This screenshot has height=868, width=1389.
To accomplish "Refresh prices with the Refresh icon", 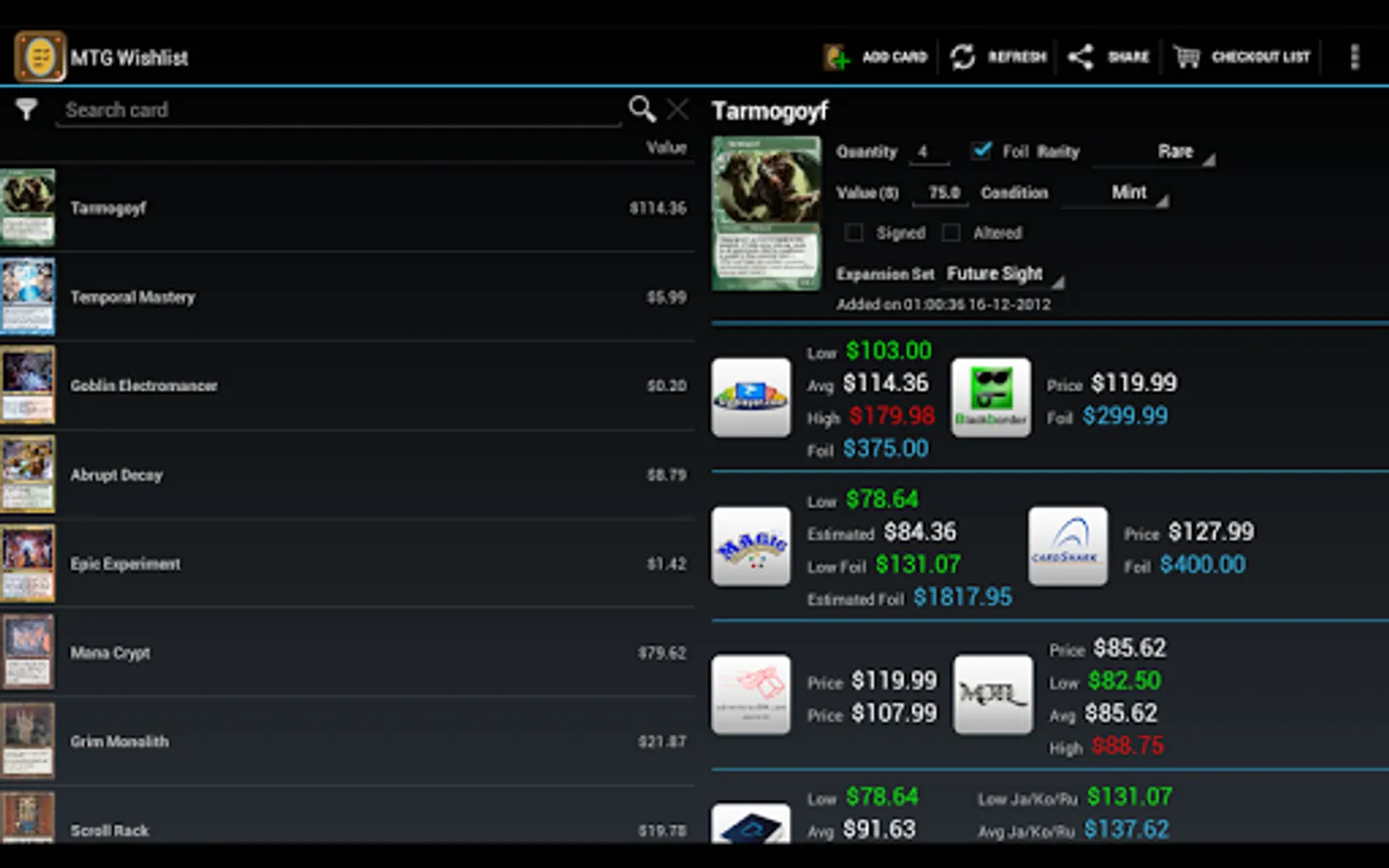I will point(962,57).
